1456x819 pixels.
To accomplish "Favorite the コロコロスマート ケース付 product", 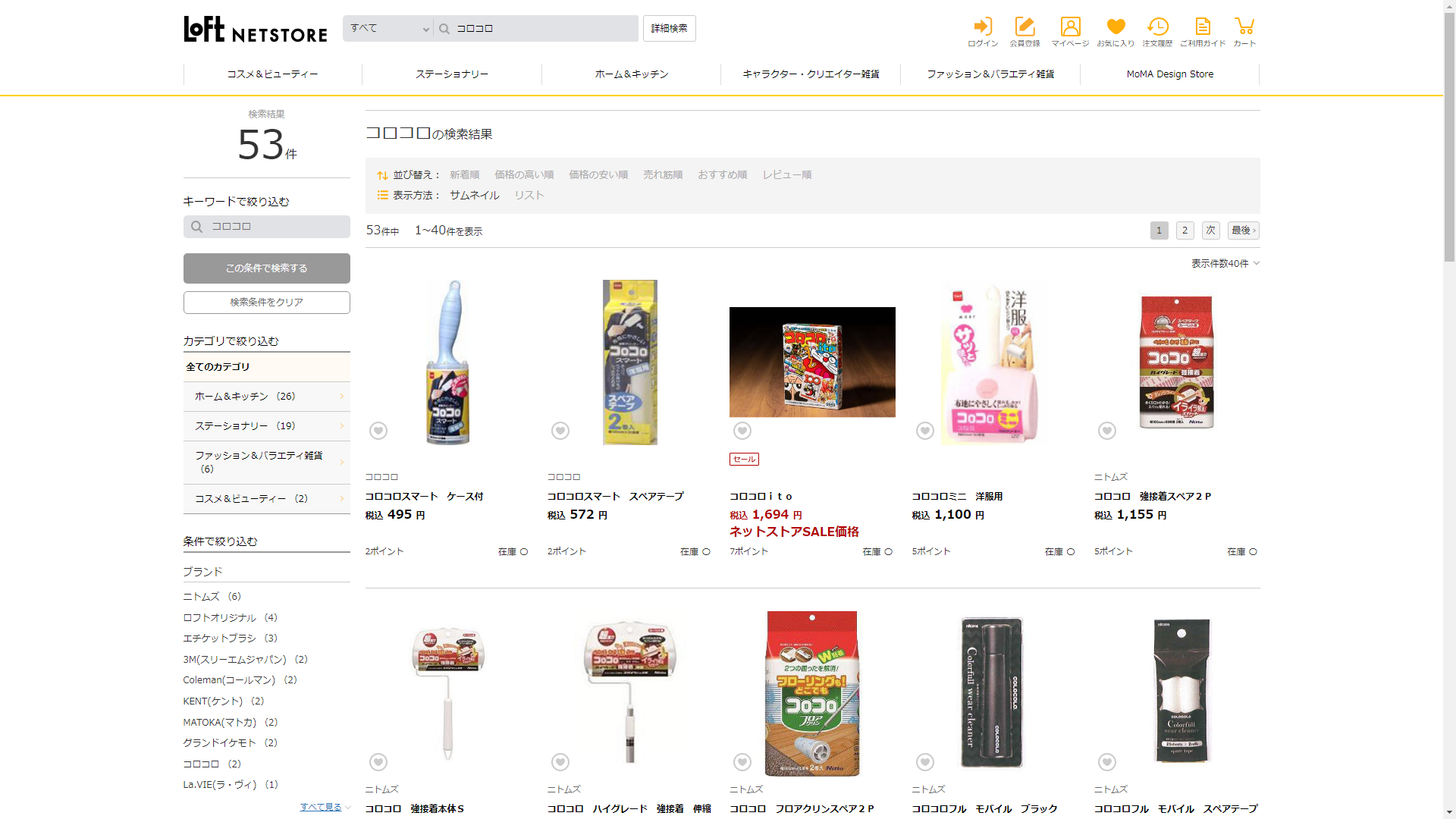I will click(x=378, y=431).
